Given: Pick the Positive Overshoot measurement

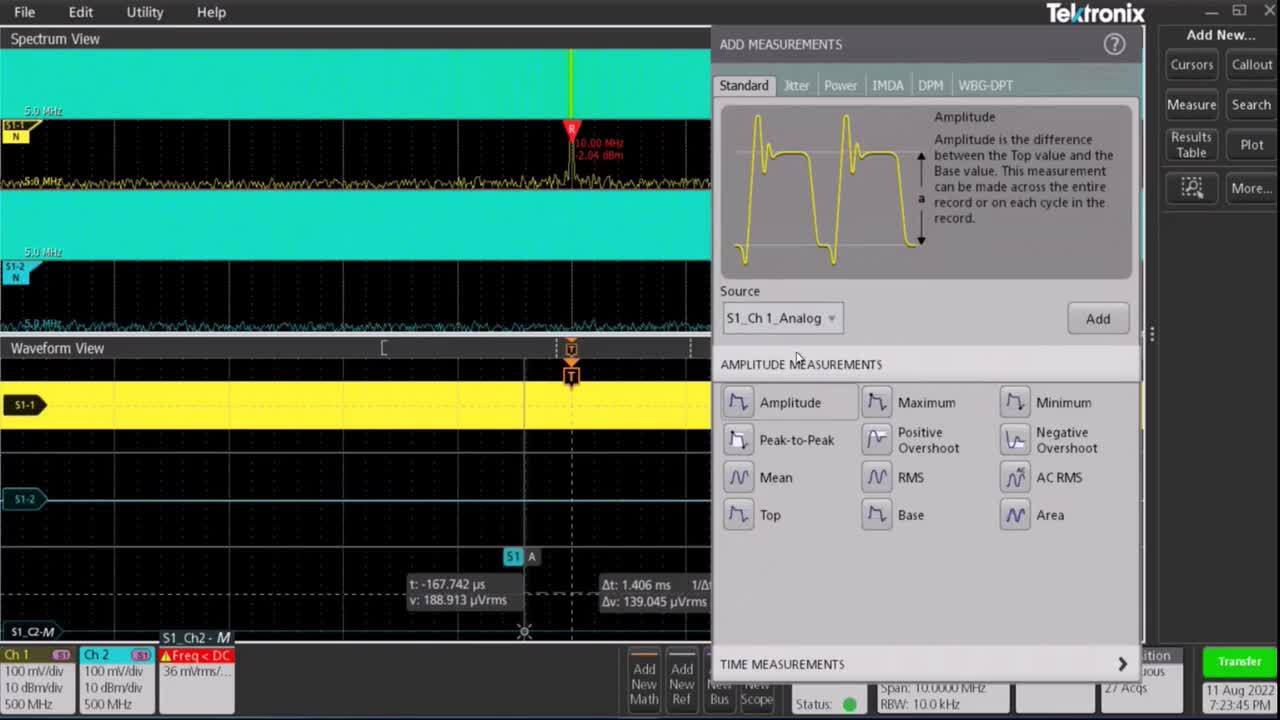Looking at the screenshot, I should (x=876, y=440).
